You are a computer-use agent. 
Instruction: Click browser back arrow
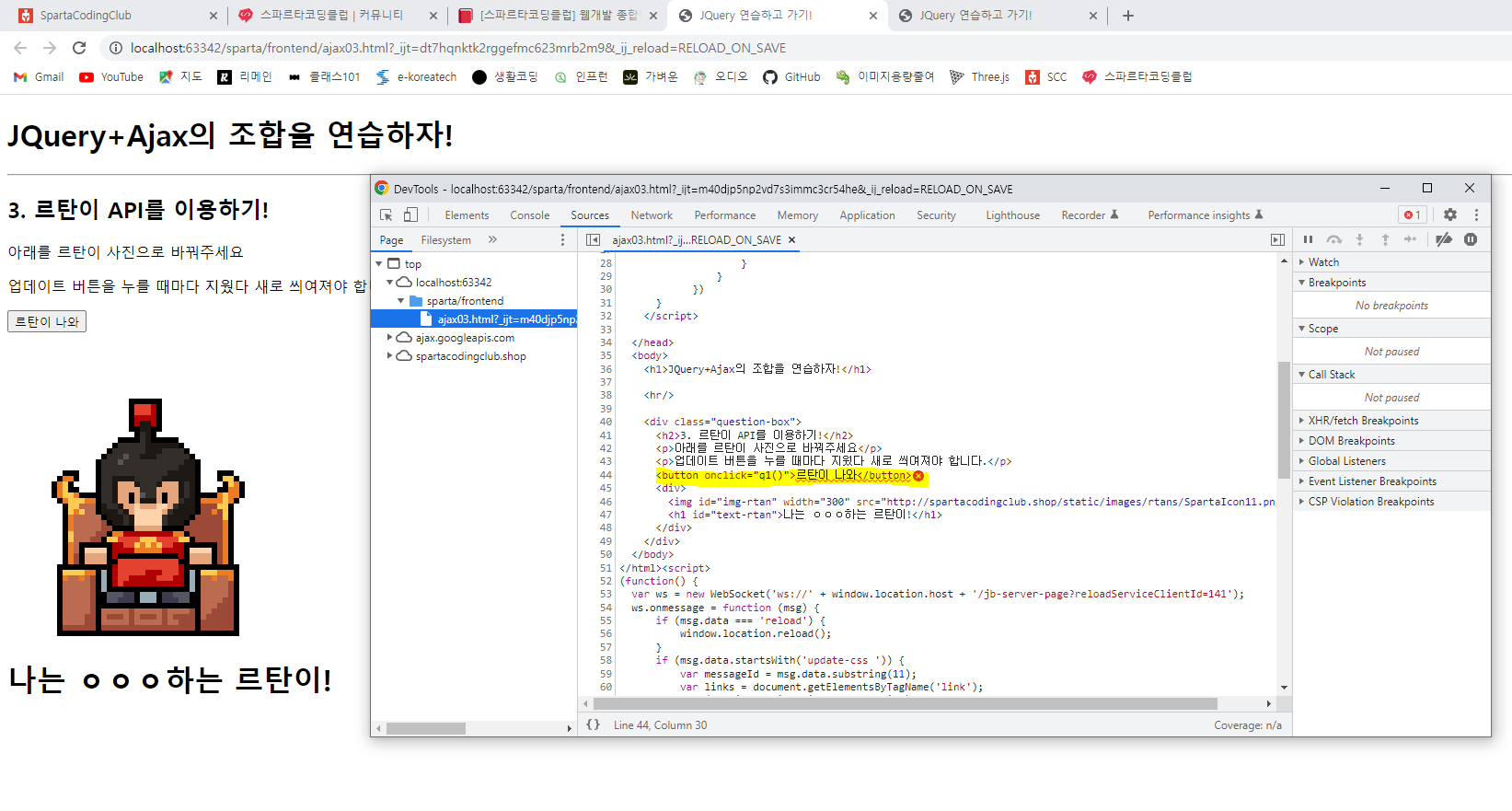tap(20, 48)
